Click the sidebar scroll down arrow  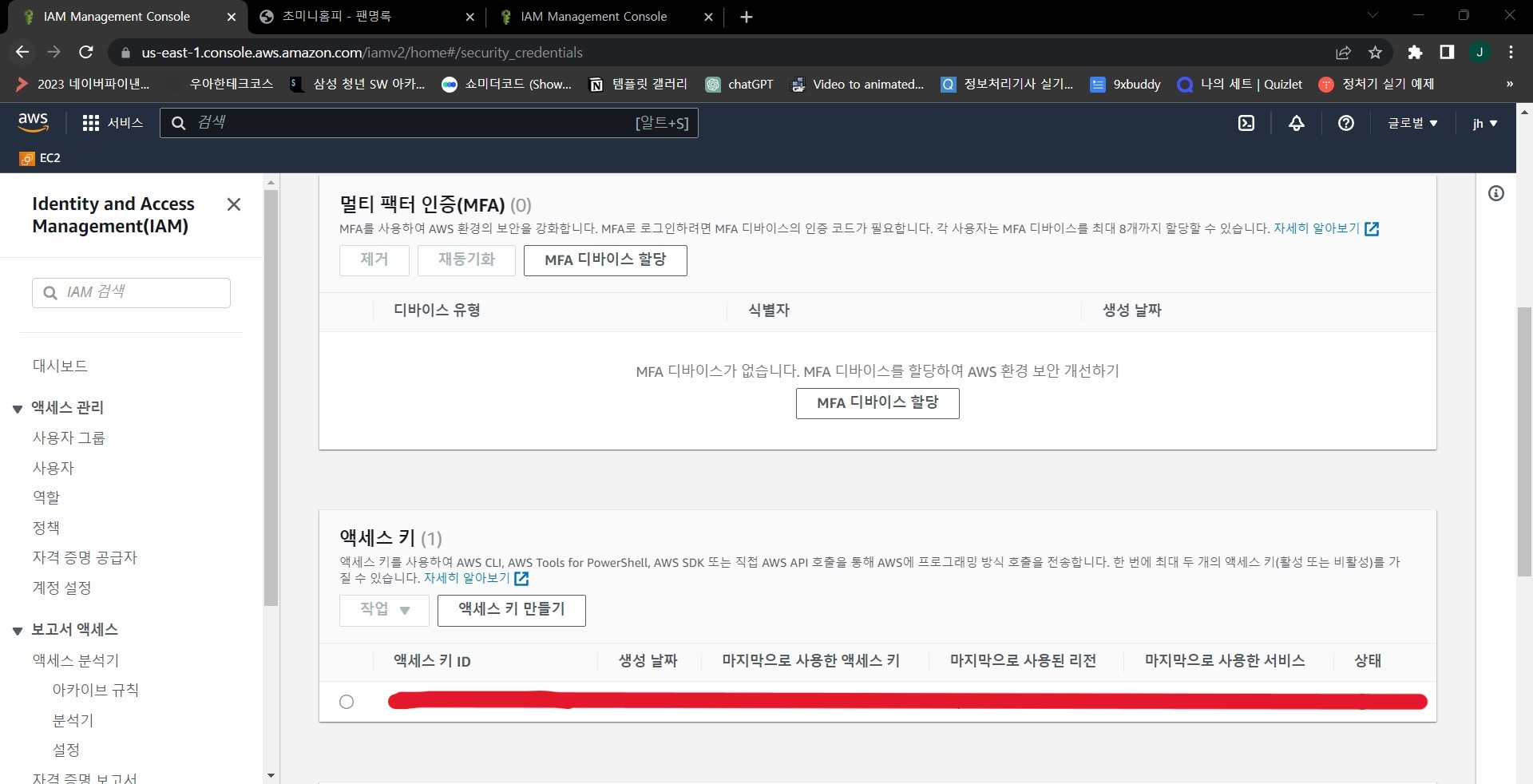tap(271, 775)
